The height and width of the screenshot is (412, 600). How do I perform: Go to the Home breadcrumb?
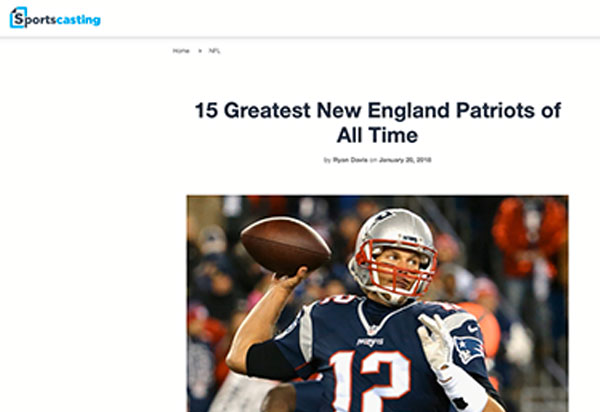181,50
